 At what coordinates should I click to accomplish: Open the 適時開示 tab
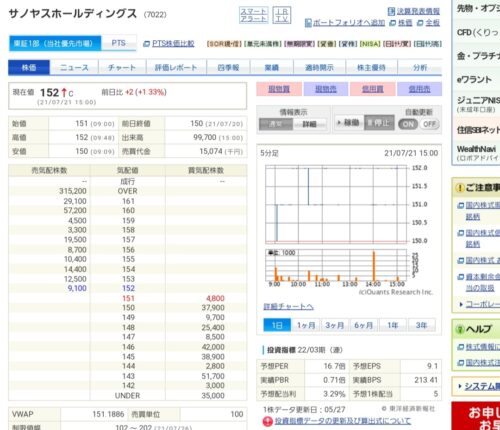pos(319,67)
